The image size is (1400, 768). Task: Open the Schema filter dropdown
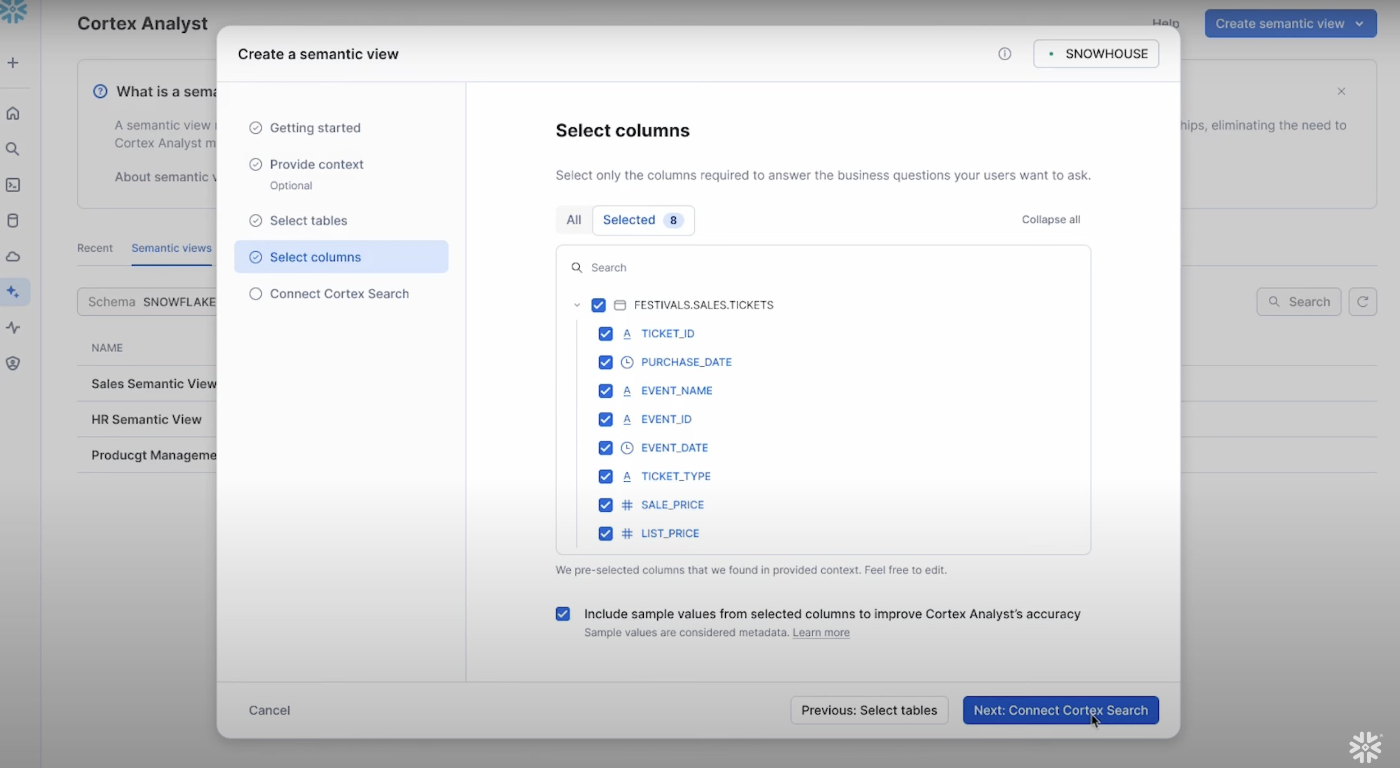pyautogui.click(x=147, y=302)
